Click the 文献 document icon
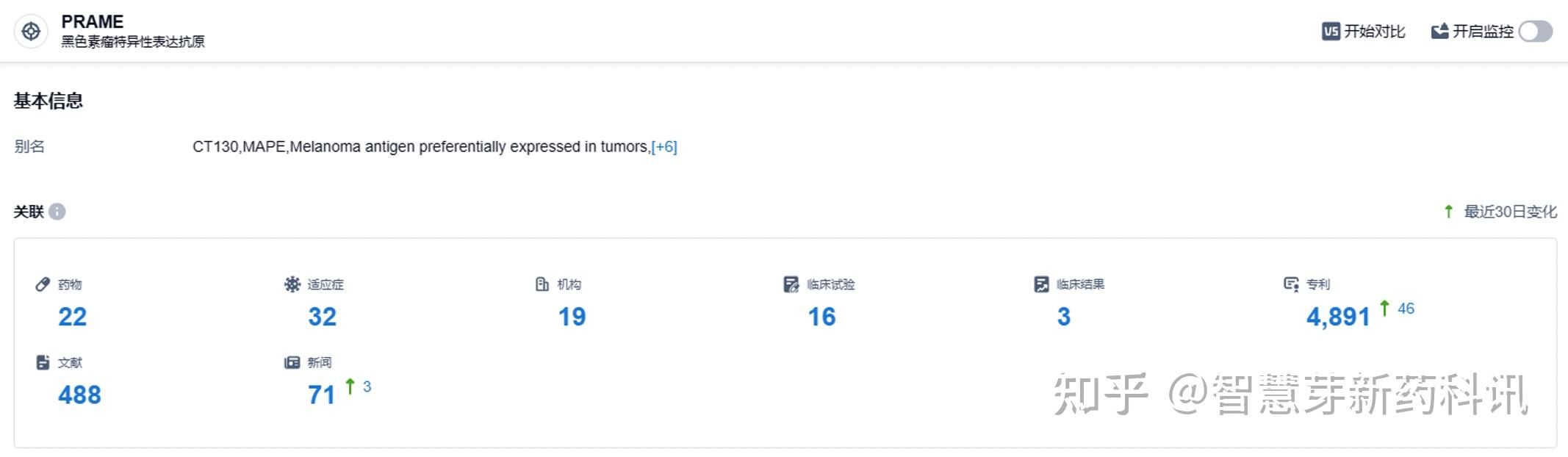 pyautogui.click(x=43, y=362)
